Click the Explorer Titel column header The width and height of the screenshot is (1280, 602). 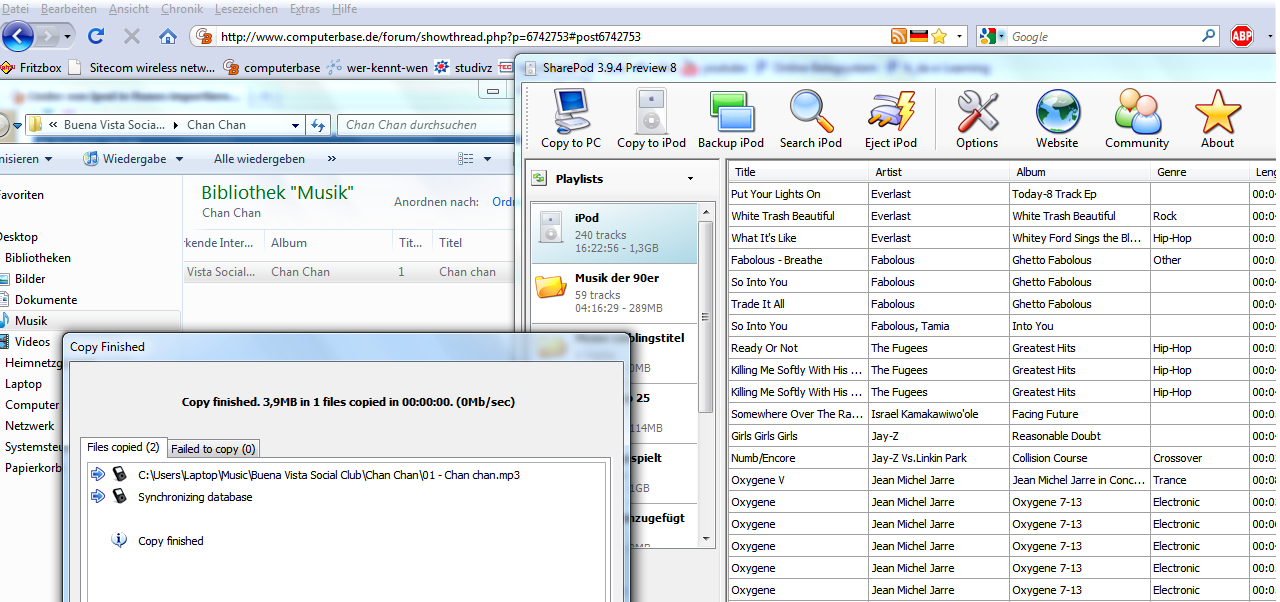coord(473,243)
